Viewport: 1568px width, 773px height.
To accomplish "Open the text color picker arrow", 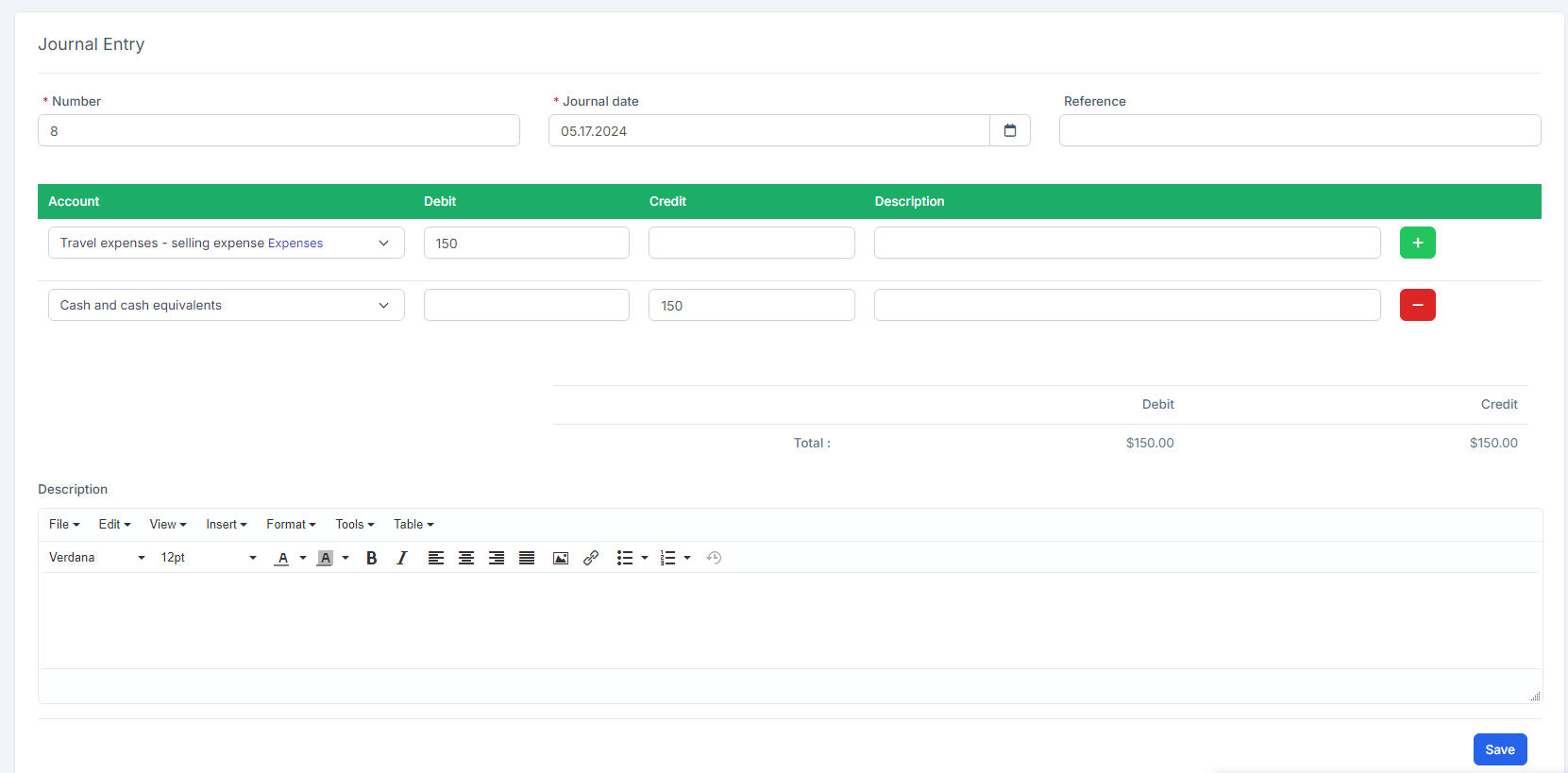I will (303, 558).
